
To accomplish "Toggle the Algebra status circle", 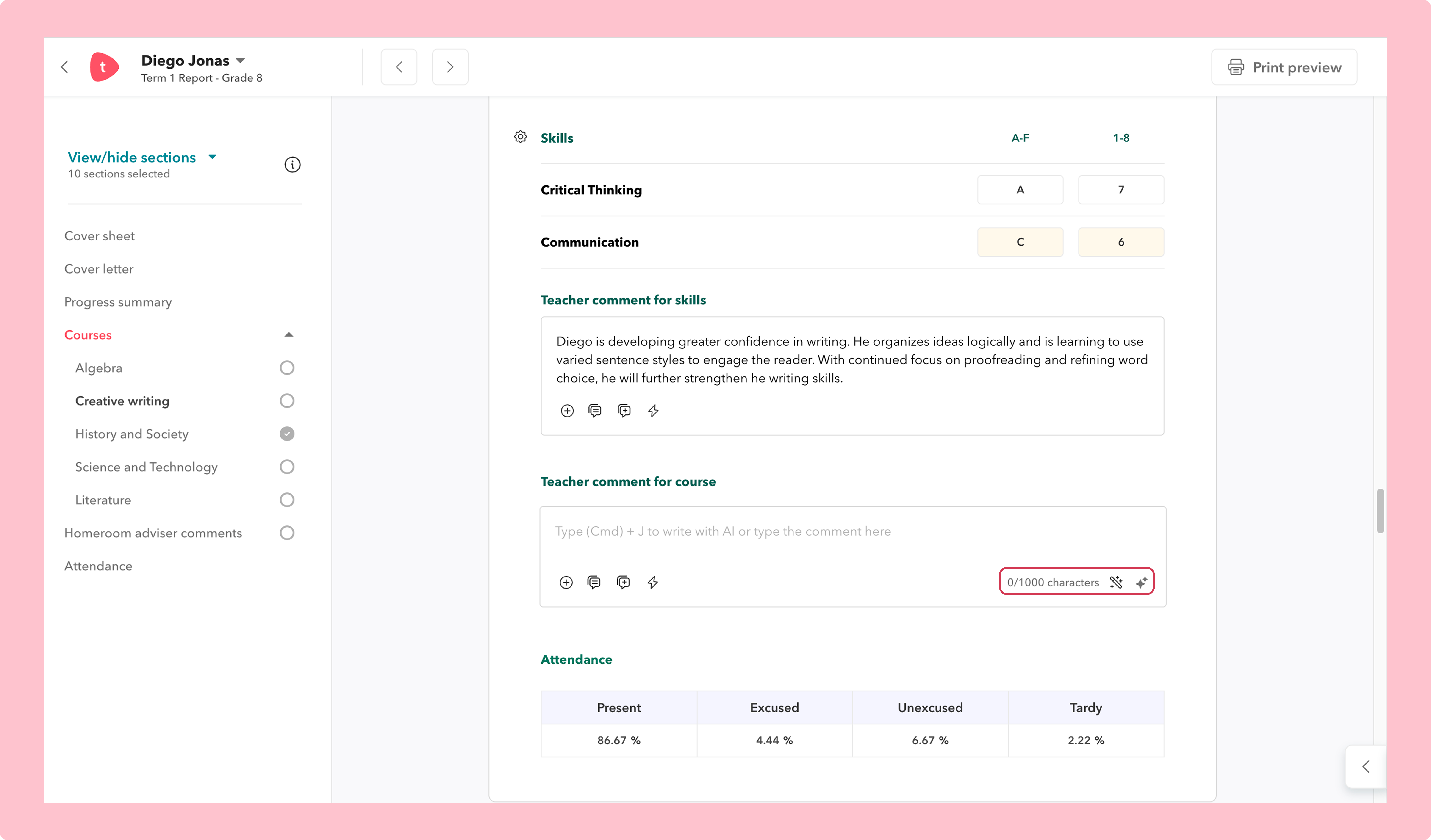I will 287,368.
